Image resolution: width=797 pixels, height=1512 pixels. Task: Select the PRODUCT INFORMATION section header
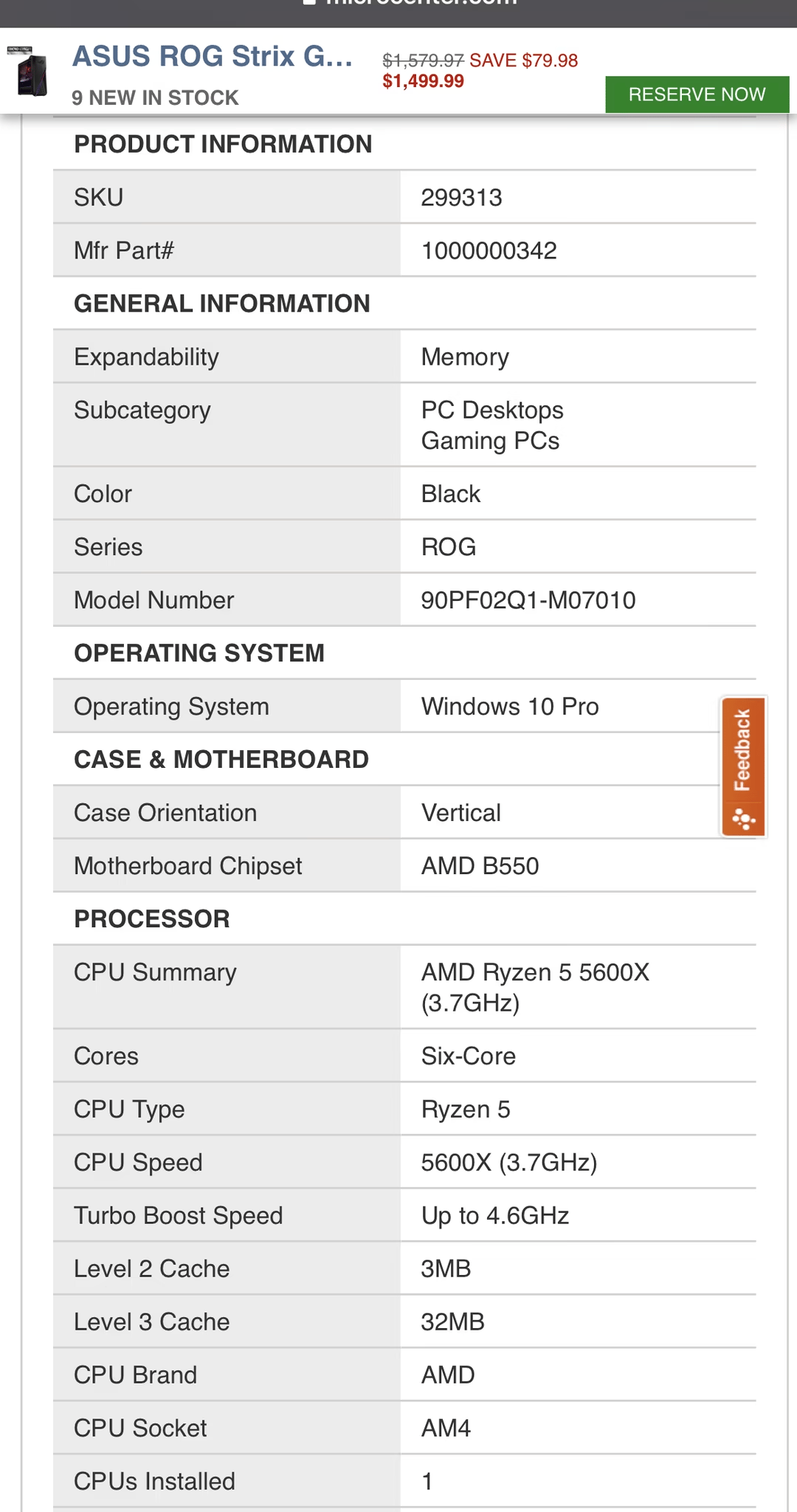pos(223,144)
